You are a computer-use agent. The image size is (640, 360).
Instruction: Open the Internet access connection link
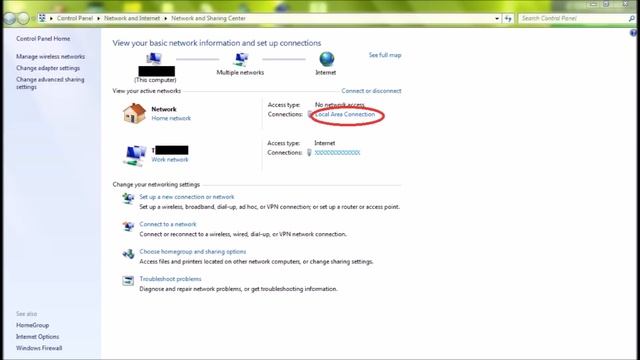click(338, 153)
